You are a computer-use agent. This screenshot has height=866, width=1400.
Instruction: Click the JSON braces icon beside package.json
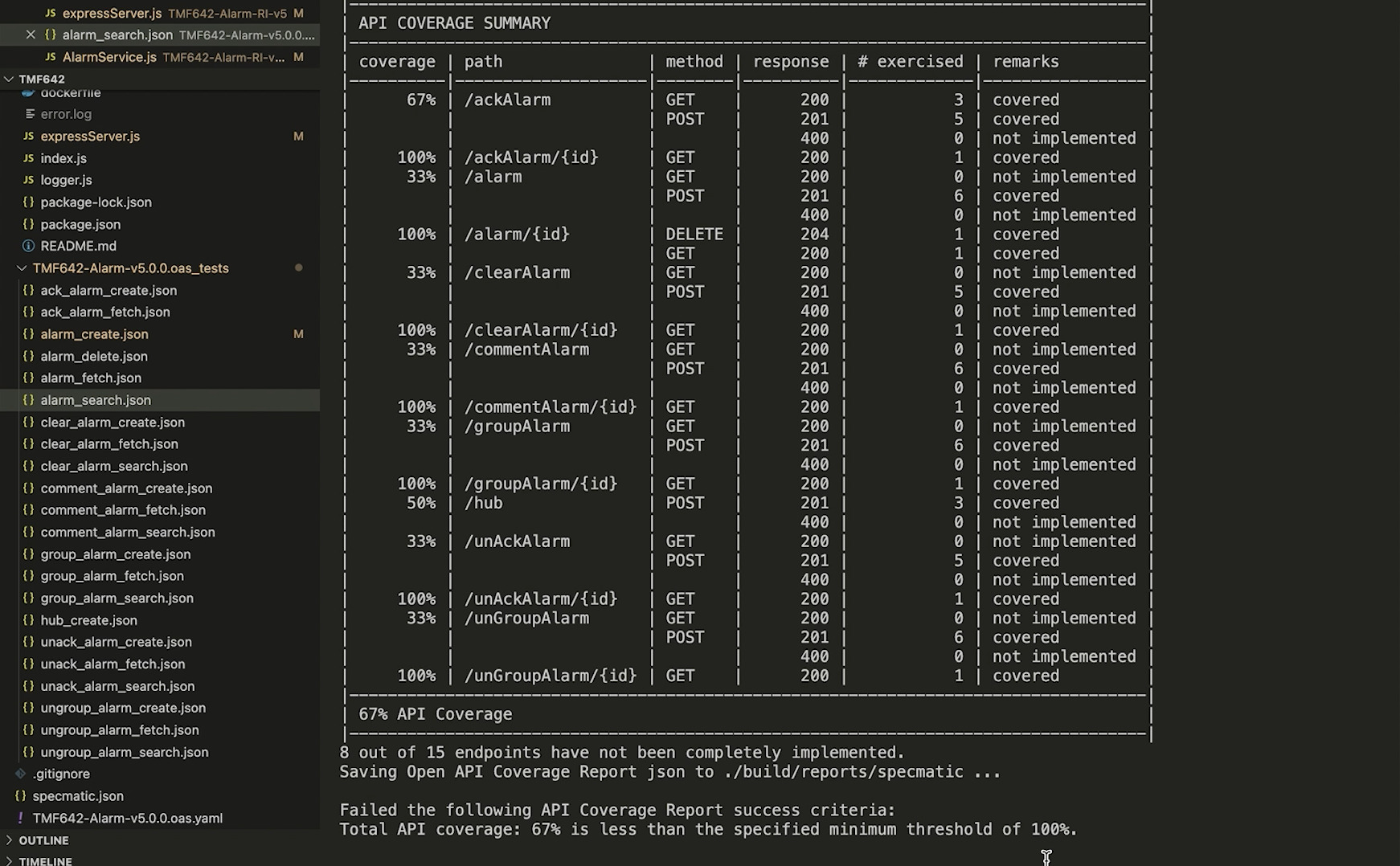[28, 224]
